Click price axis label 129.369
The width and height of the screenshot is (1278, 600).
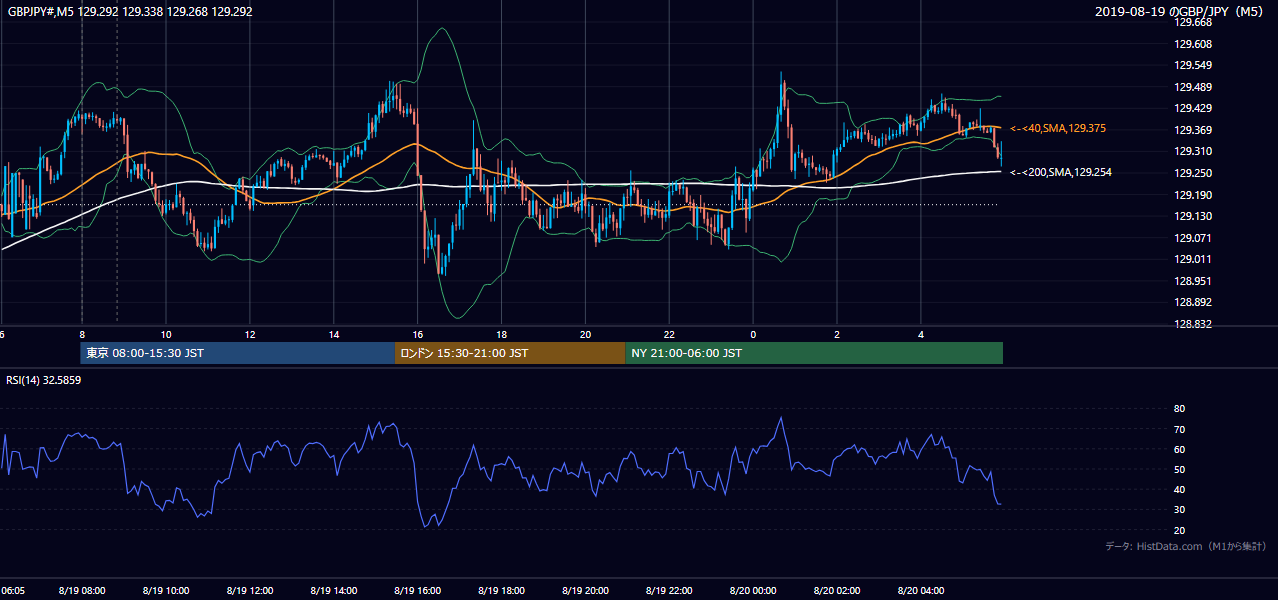(1193, 130)
